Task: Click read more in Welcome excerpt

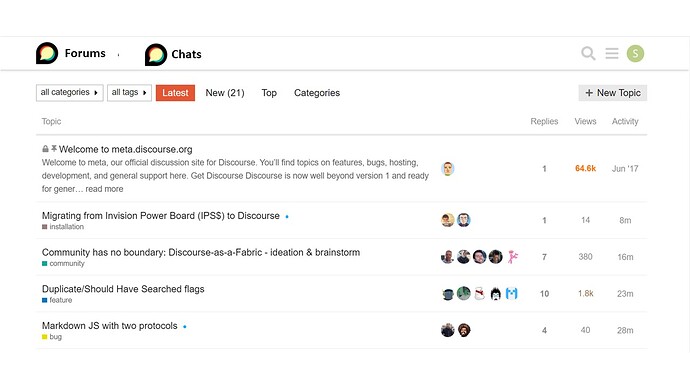Action: click(x=104, y=189)
